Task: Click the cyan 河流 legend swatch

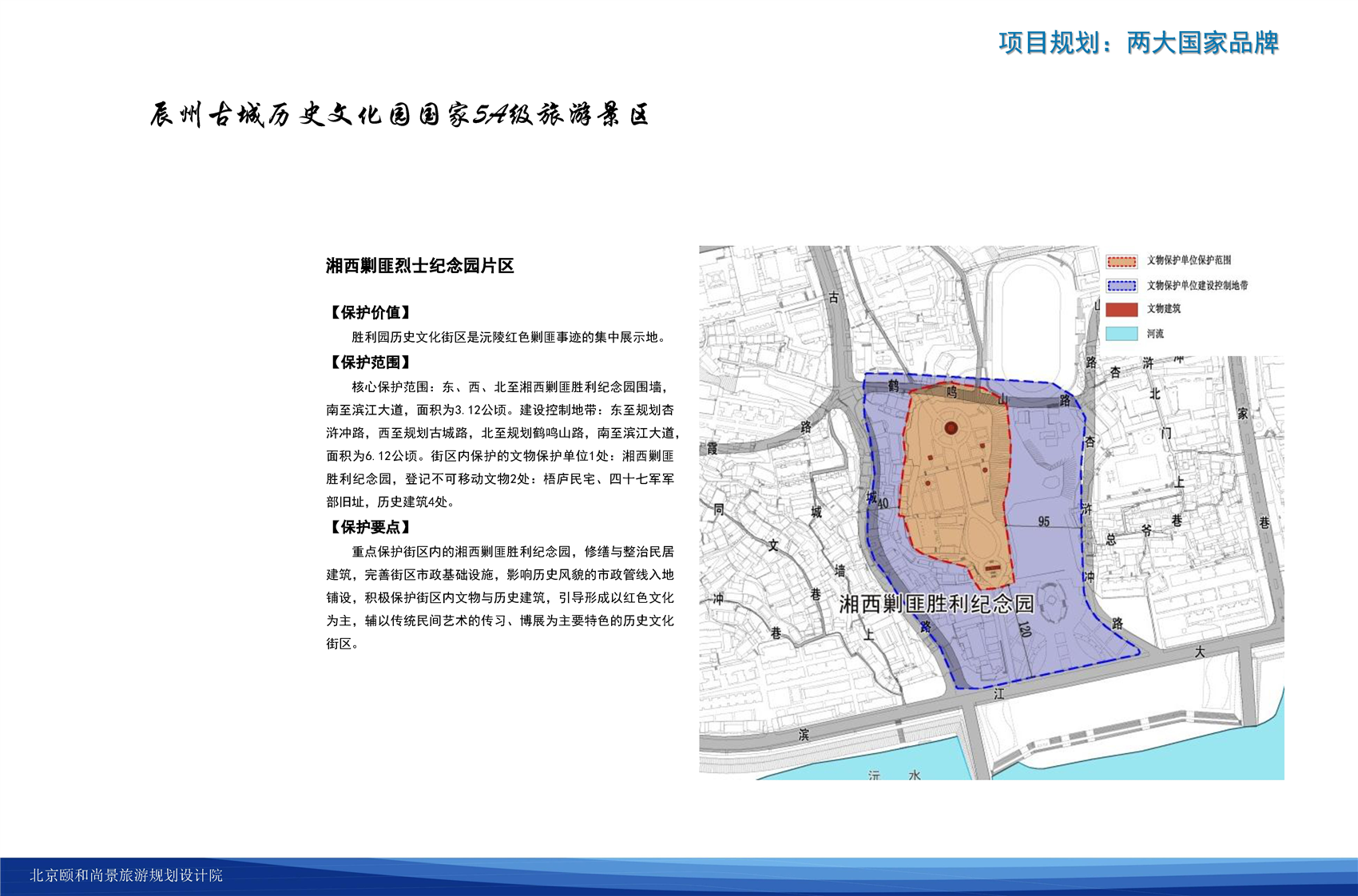Action: (1122, 334)
